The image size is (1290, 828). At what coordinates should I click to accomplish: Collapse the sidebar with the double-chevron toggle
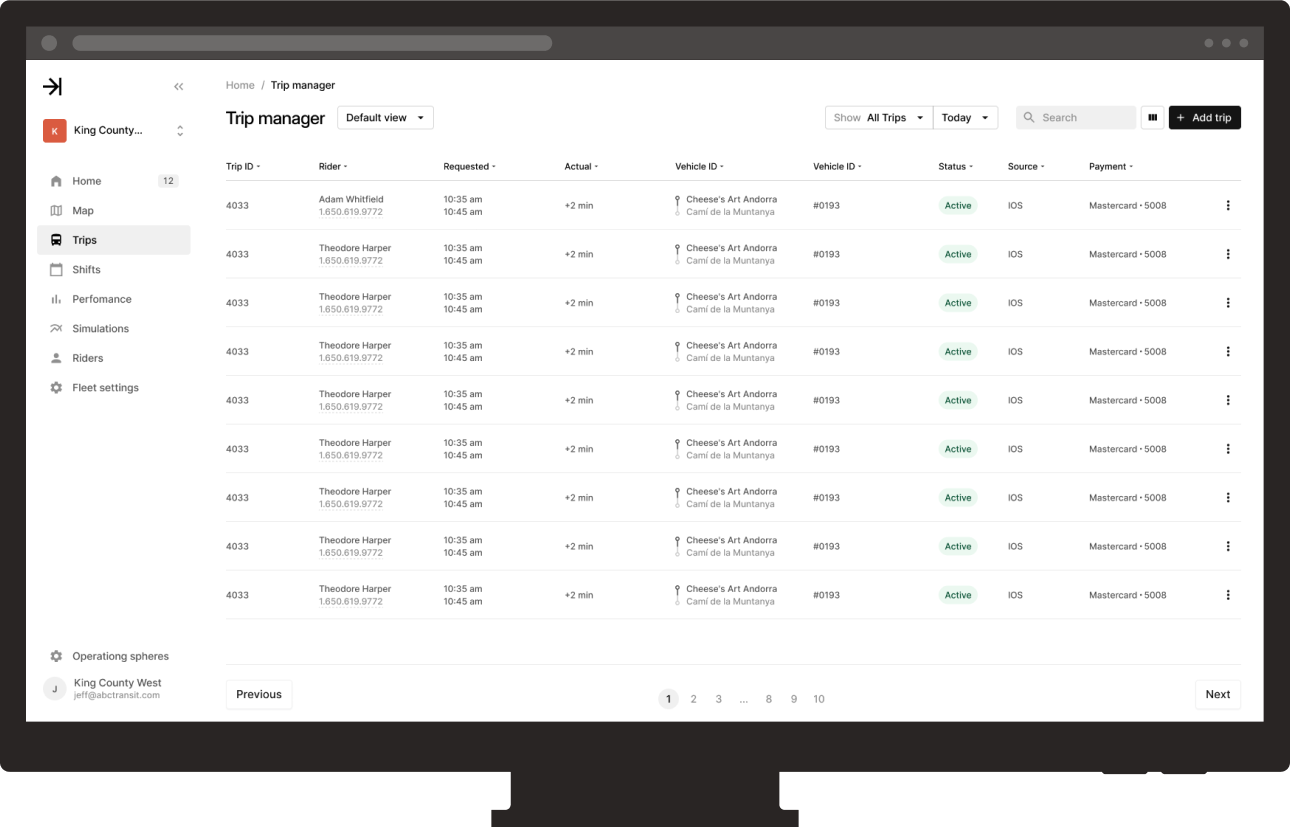click(x=178, y=86)
